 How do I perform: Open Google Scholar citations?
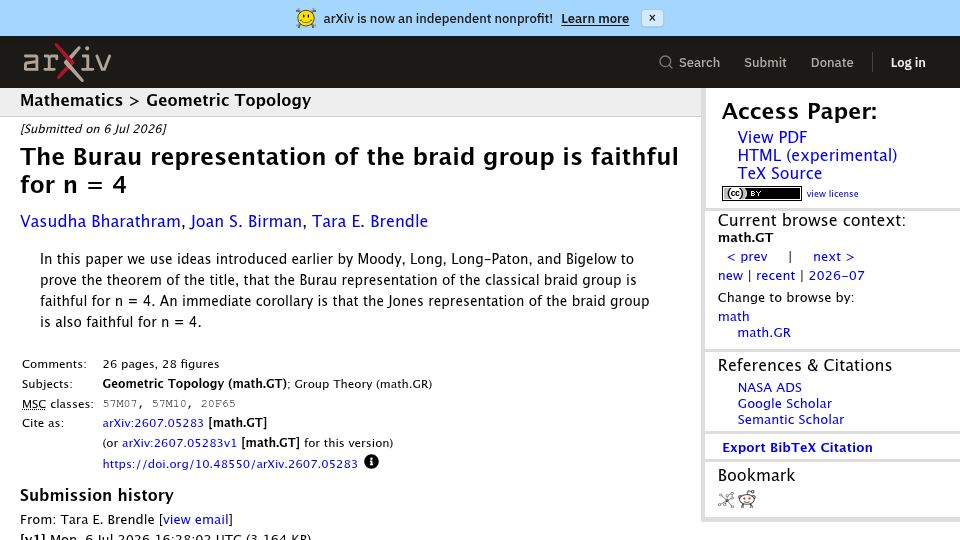point(784,403)
